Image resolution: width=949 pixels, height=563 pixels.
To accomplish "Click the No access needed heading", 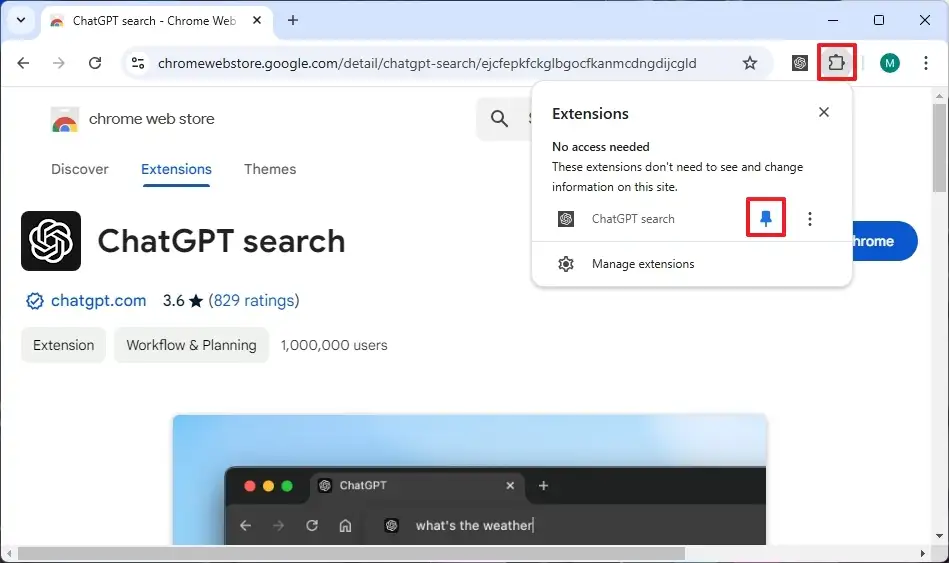I will coord(600,147).
